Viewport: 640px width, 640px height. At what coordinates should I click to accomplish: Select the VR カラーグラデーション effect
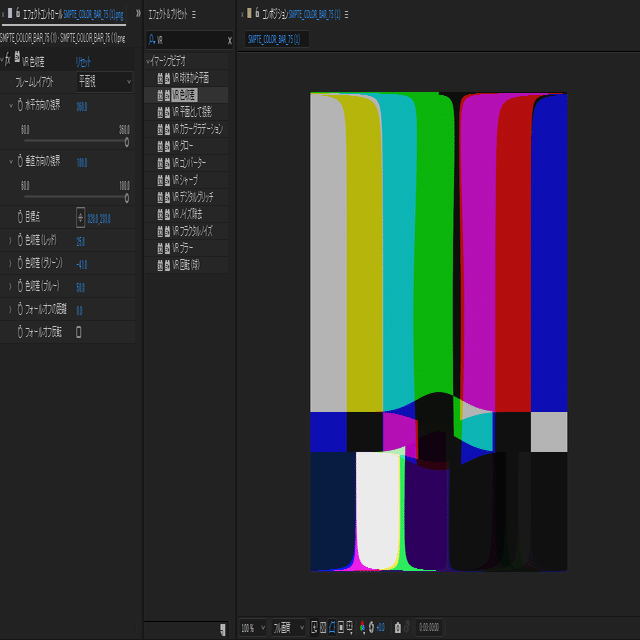(198, 129)
